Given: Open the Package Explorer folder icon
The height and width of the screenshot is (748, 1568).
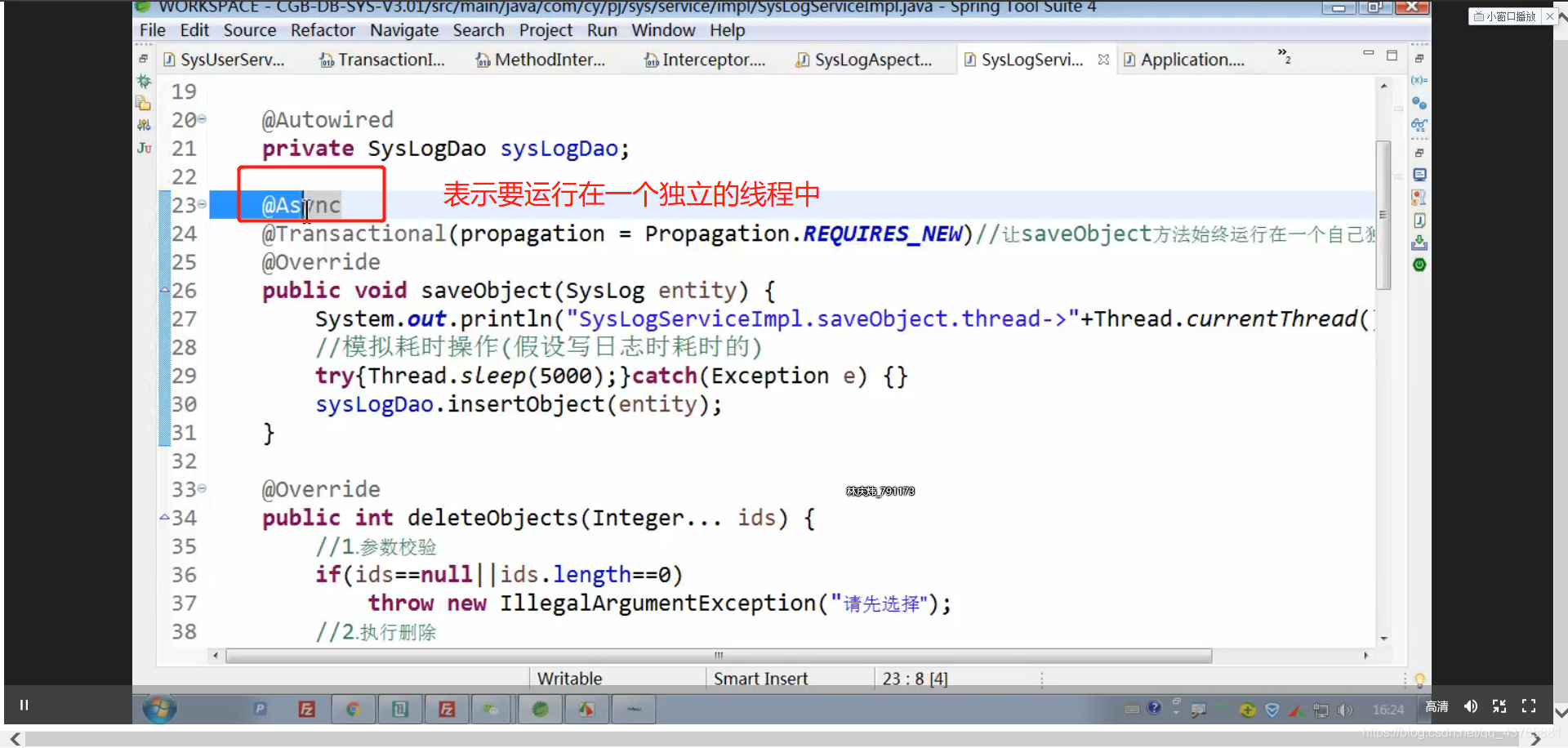Looking at the screenshot, I should [144, 103].
